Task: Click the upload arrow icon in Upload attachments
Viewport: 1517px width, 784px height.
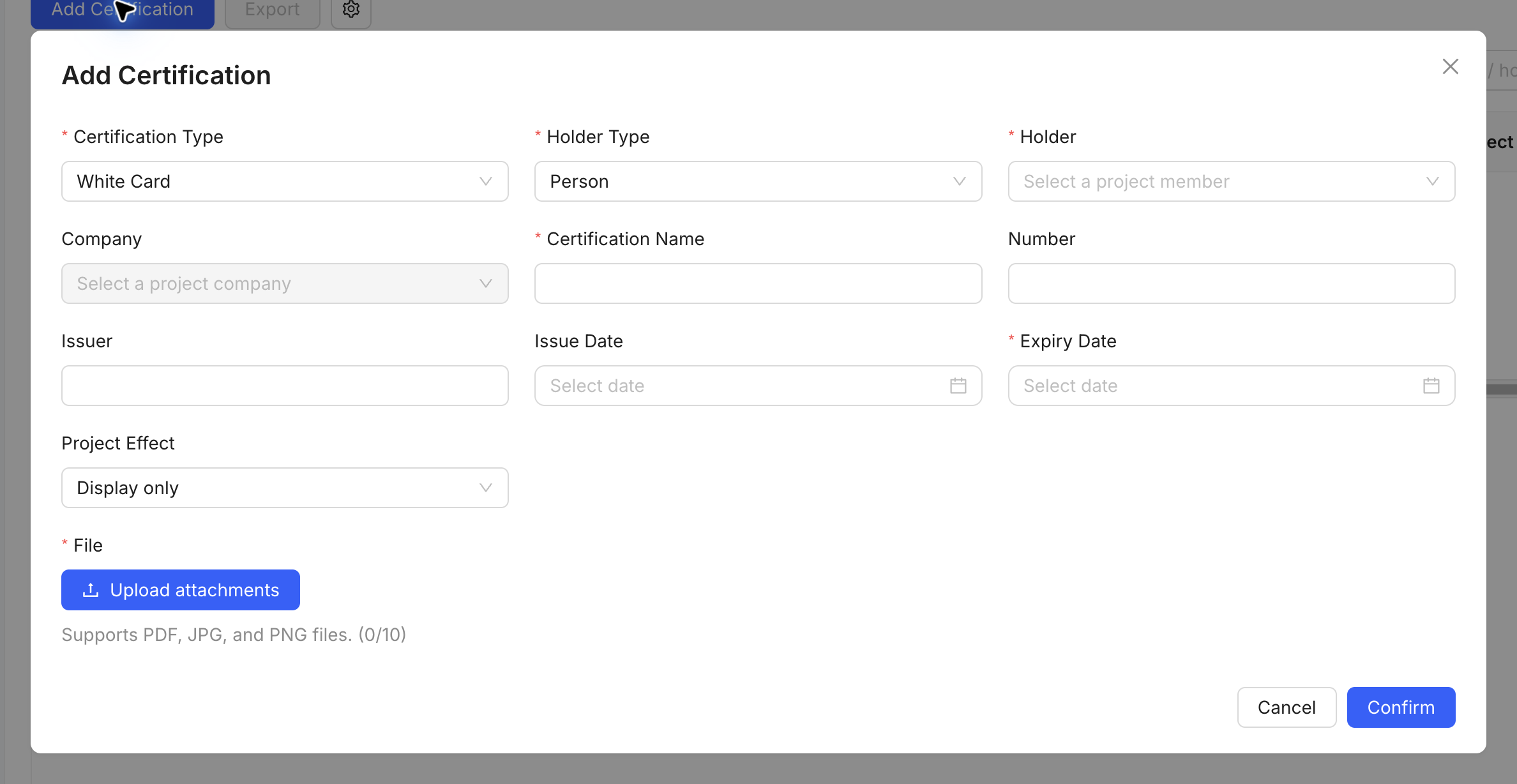Action: pyautogui.click(x=91, y=590)
